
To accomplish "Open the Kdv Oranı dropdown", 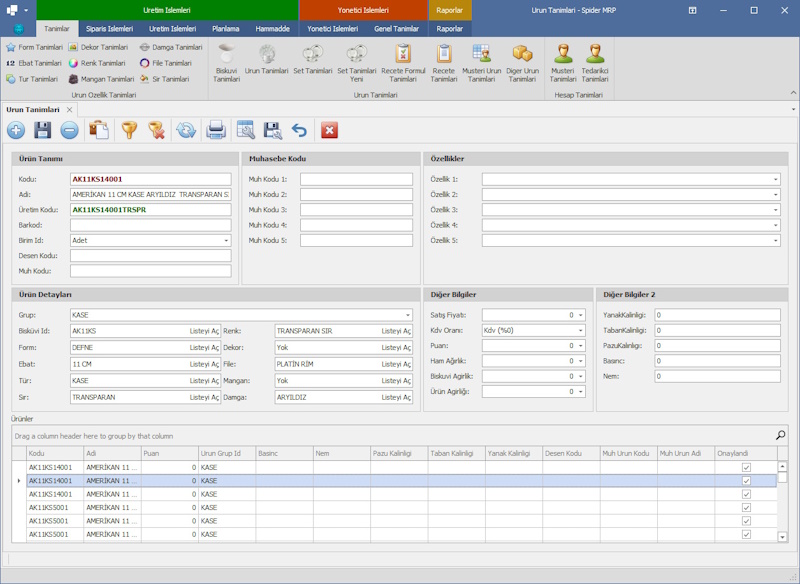I will tap(581, 331).
